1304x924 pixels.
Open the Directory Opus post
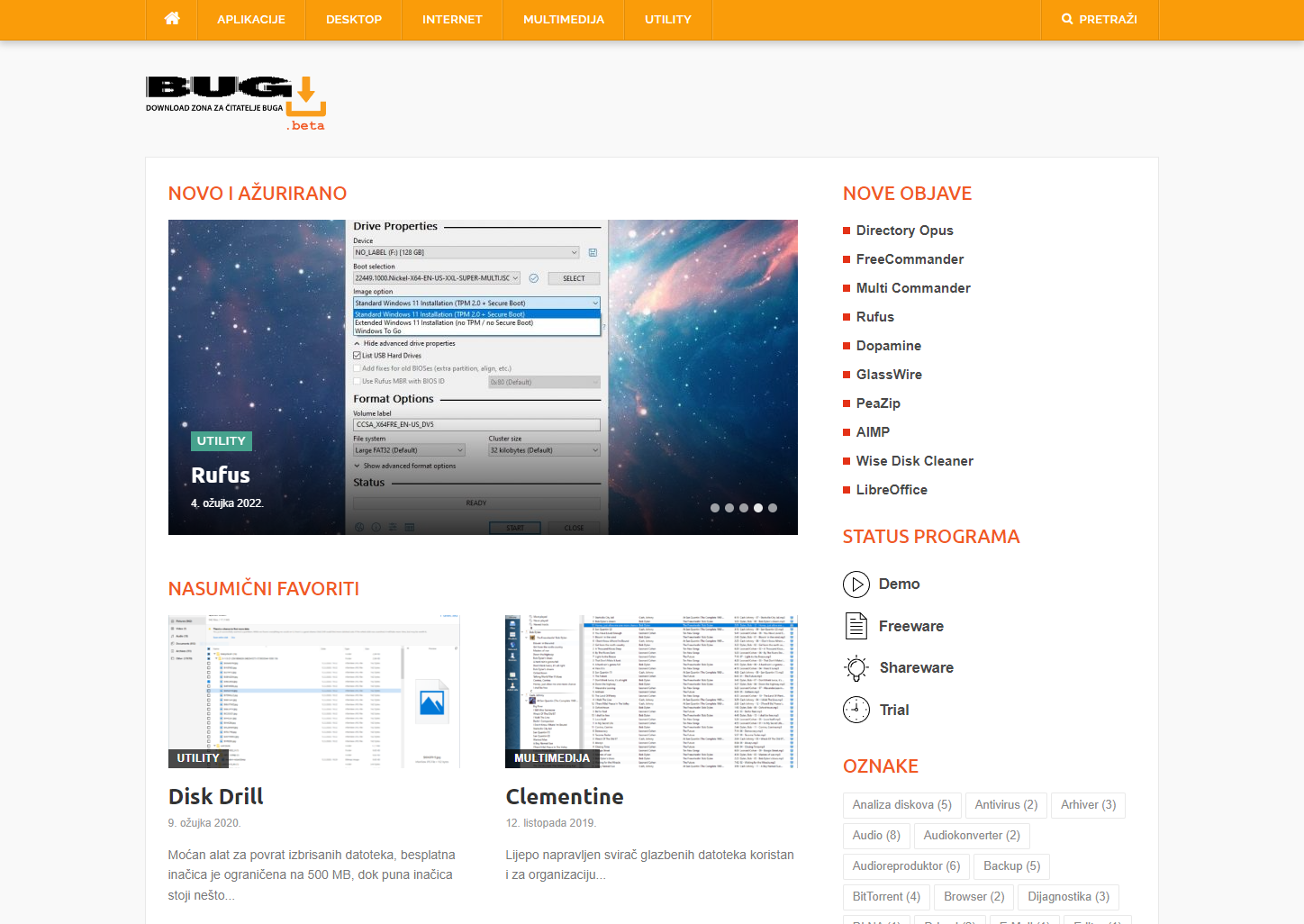coord(904,231)
